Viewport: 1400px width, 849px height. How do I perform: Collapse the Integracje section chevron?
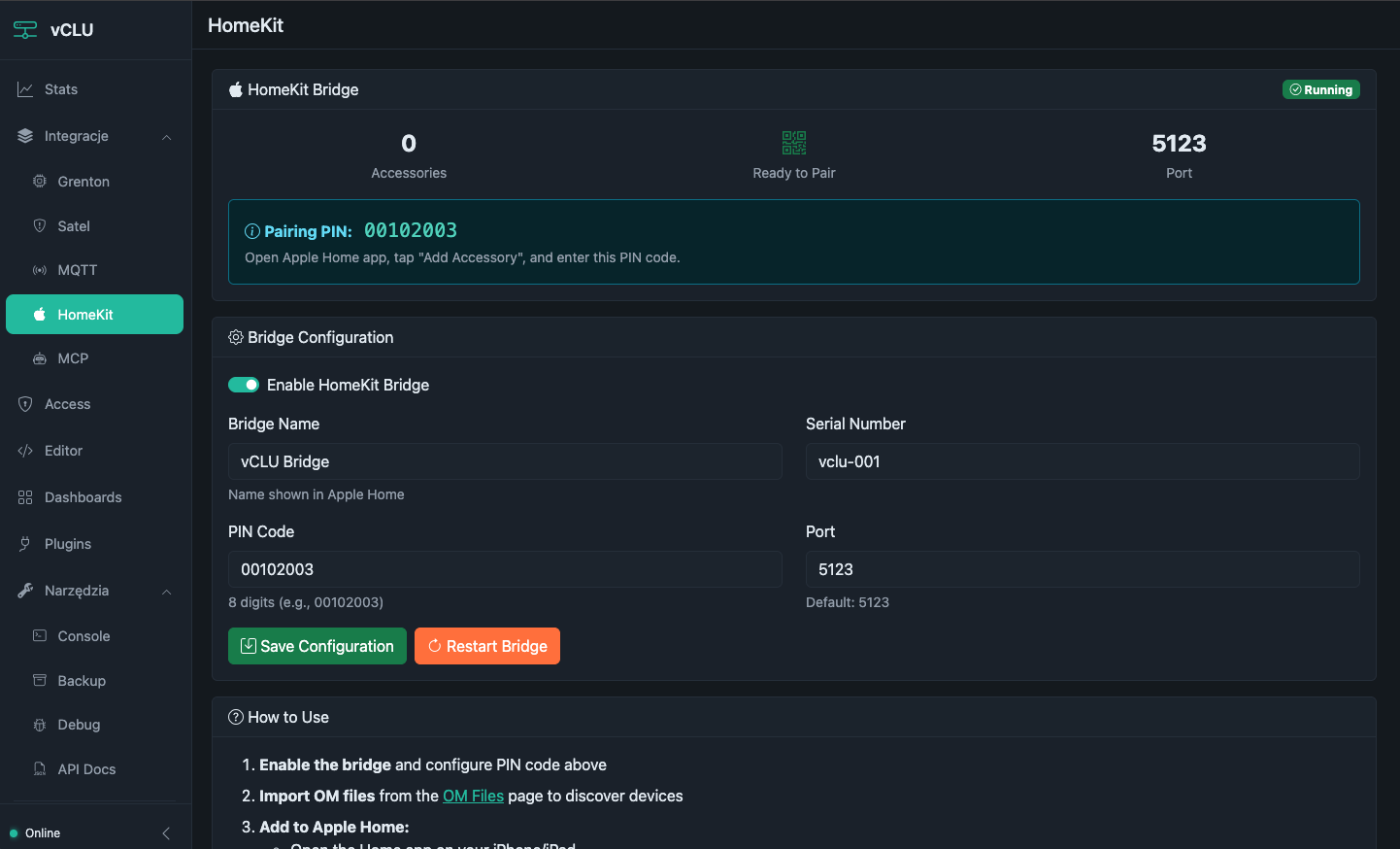coord(167,137)
